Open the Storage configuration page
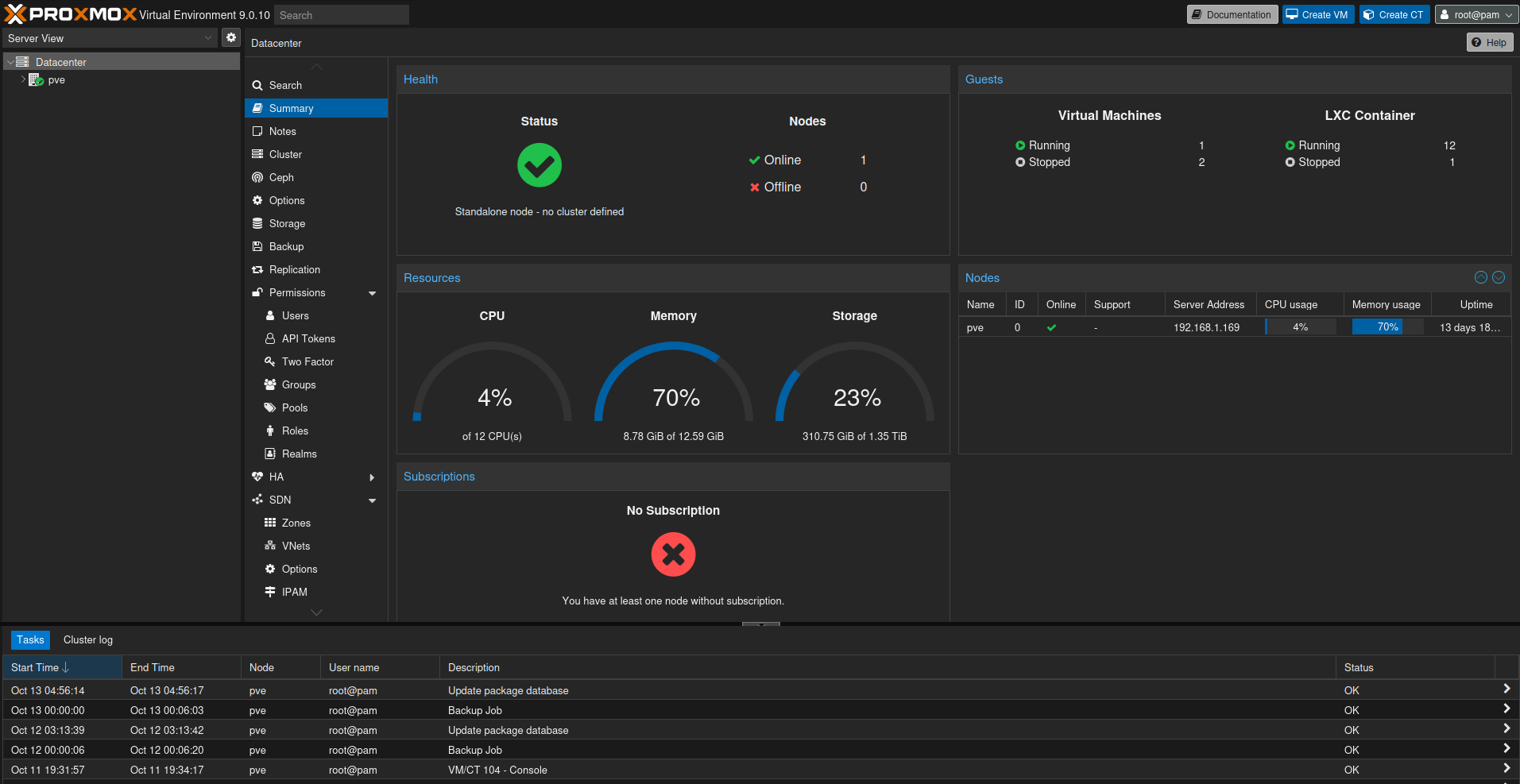 coord(287,223)
